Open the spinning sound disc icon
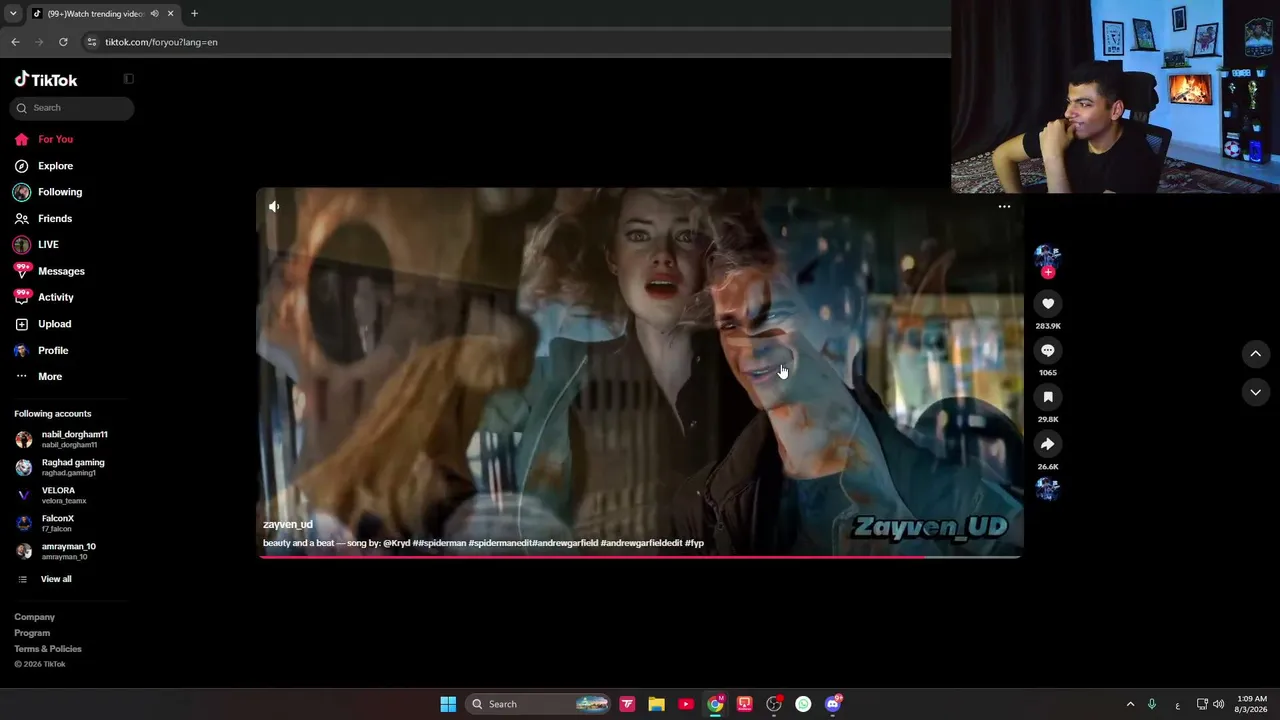 click(x=1047, y=488)
